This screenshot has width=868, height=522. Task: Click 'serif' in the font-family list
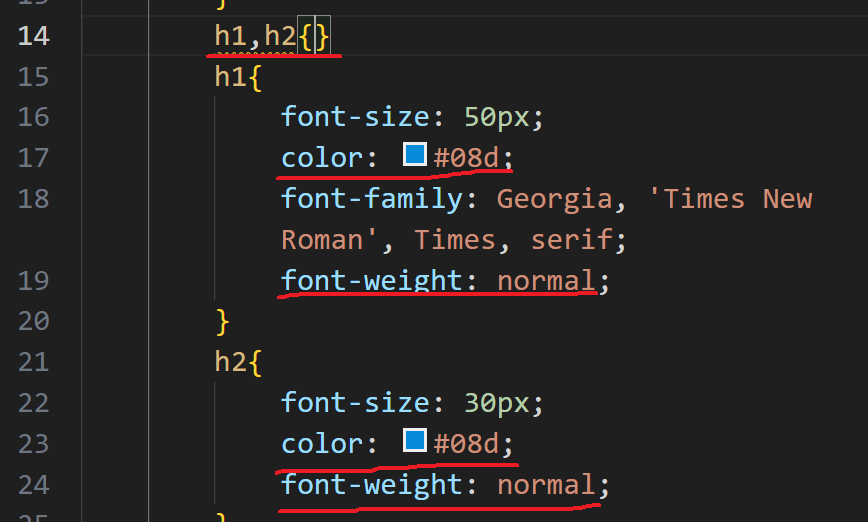click(572, 240)
